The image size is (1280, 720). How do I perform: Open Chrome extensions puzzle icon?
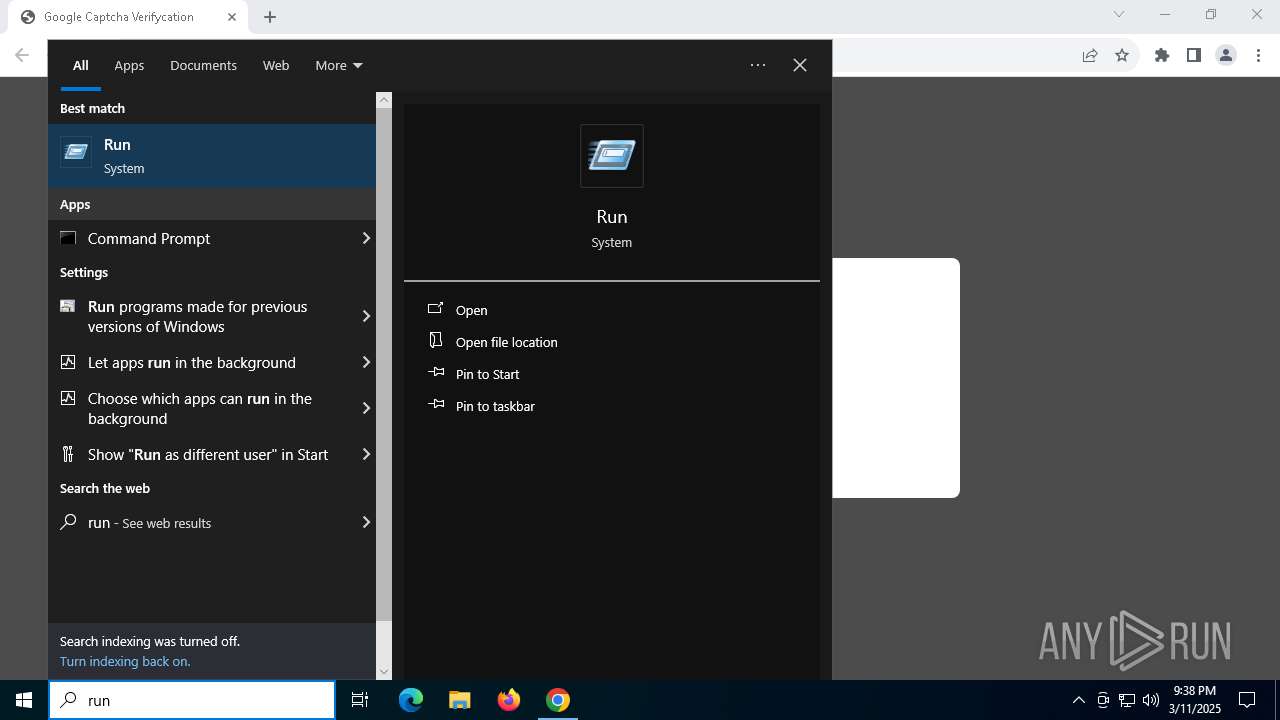point(1162,55)
